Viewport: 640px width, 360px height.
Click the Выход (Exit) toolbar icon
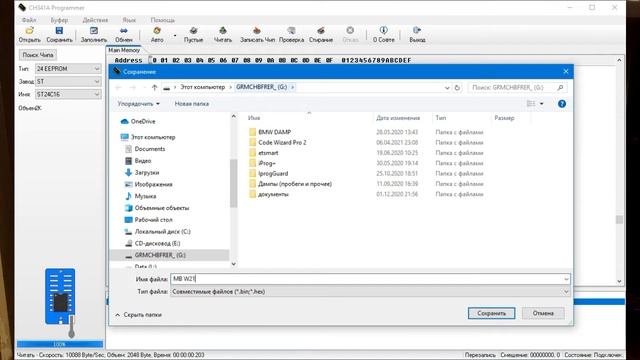(x=417, y=35)
